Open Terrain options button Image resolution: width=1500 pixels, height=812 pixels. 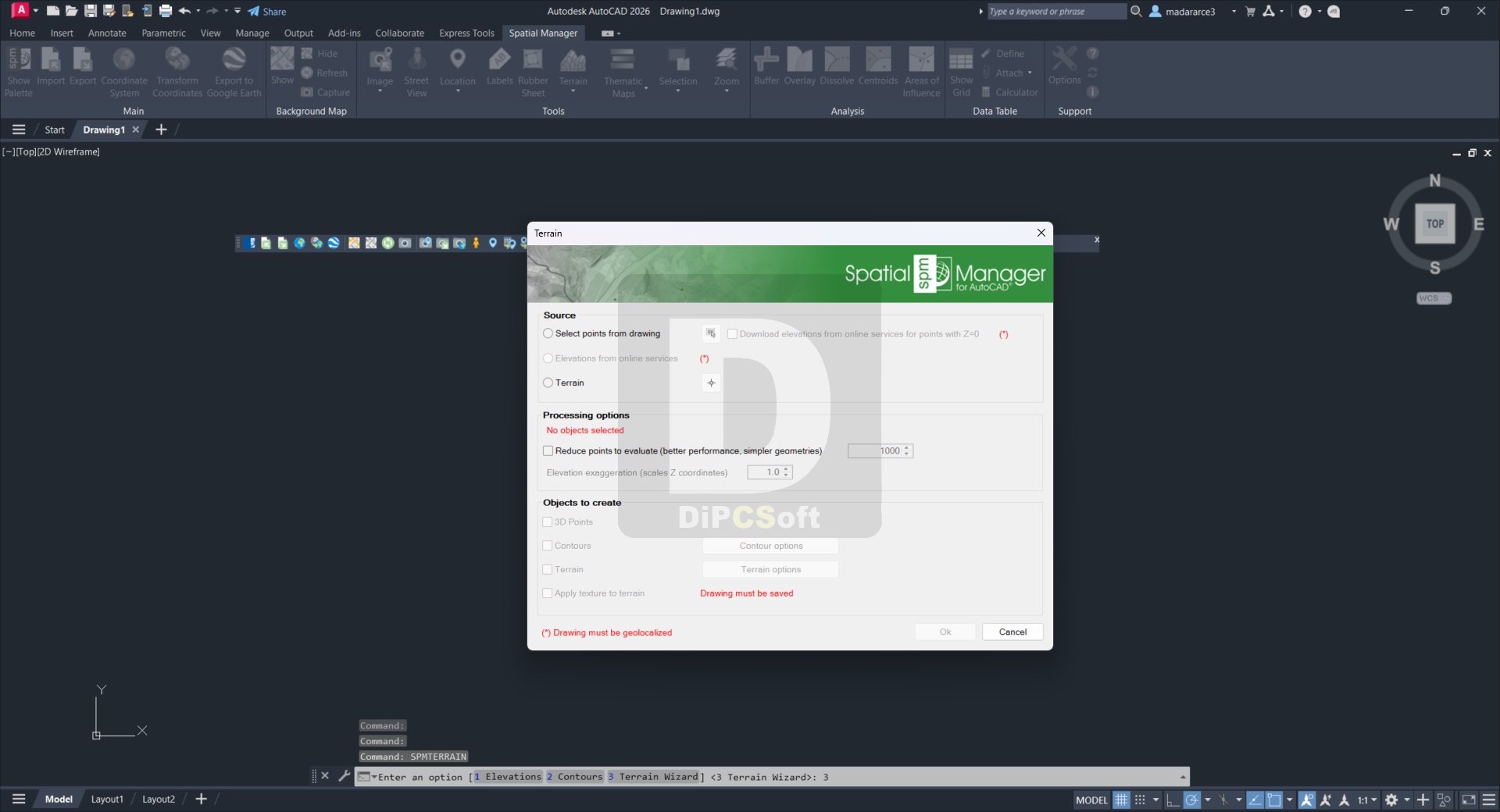[x=771, y=569]
